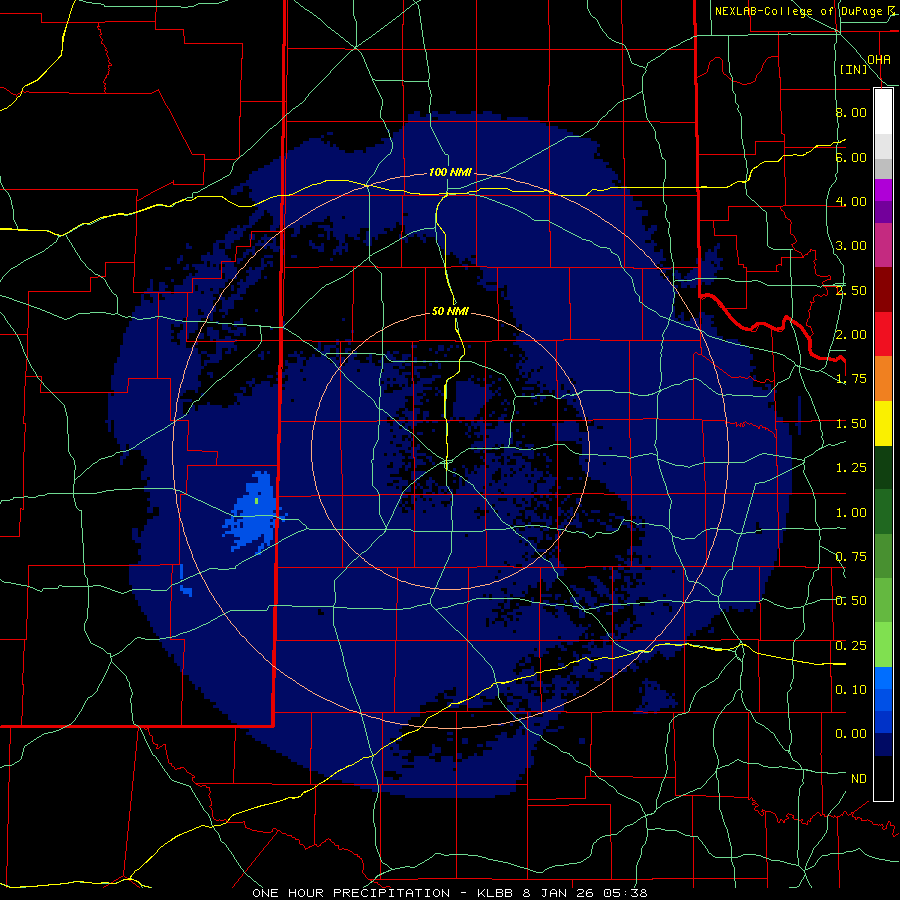The width and height of the screenshot is (900, 900).
Task: Click the black ND legend swatch
Action: point(883,778)
